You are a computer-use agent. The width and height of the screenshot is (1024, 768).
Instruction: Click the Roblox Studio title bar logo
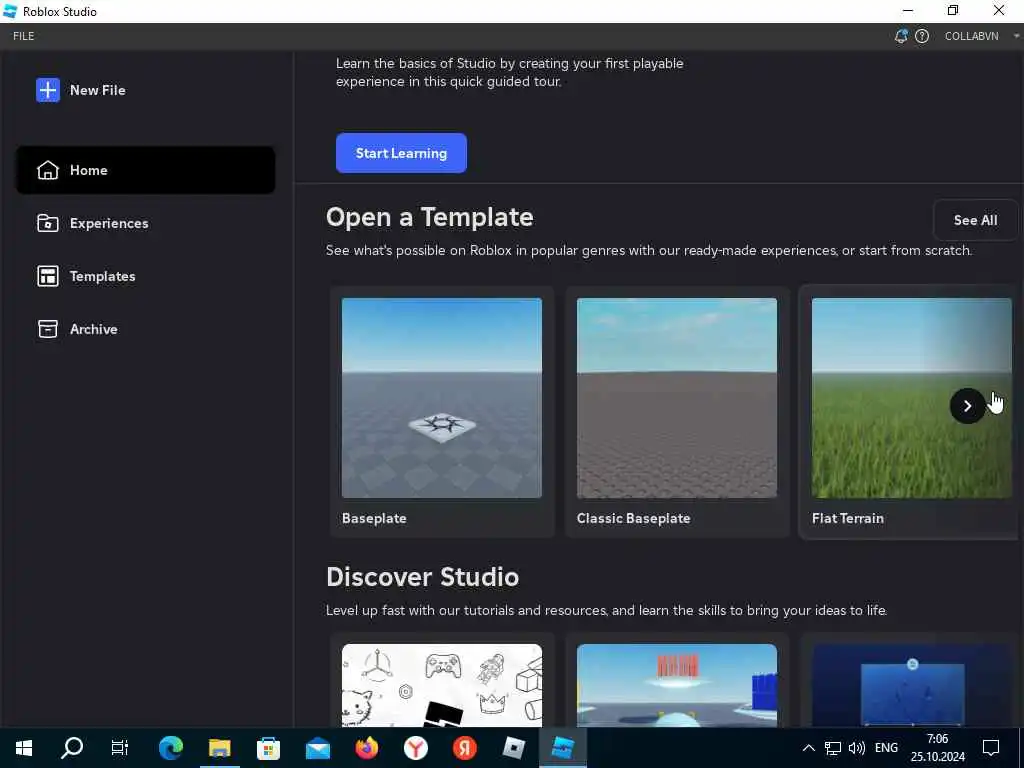pyautogui.click(x=10, y=11)
